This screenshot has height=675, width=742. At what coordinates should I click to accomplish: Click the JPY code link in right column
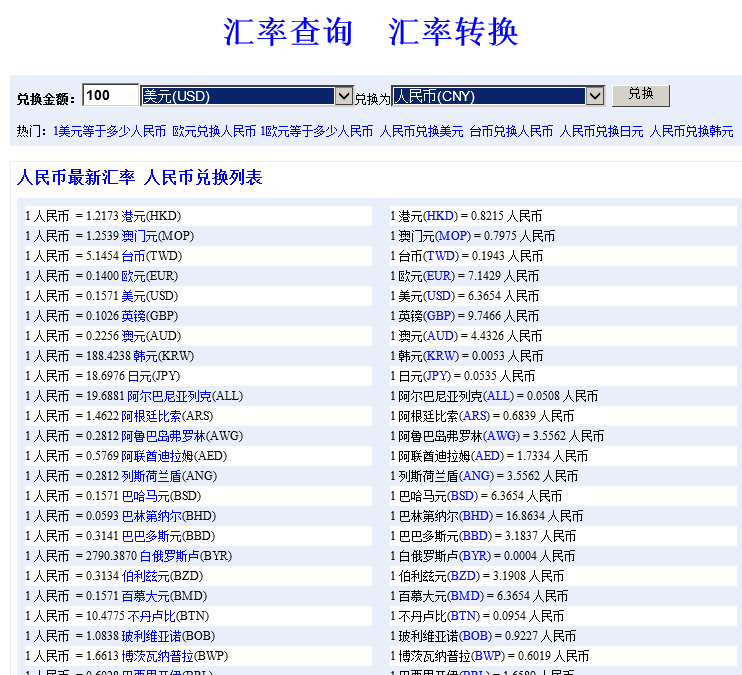tap(437, 376)
